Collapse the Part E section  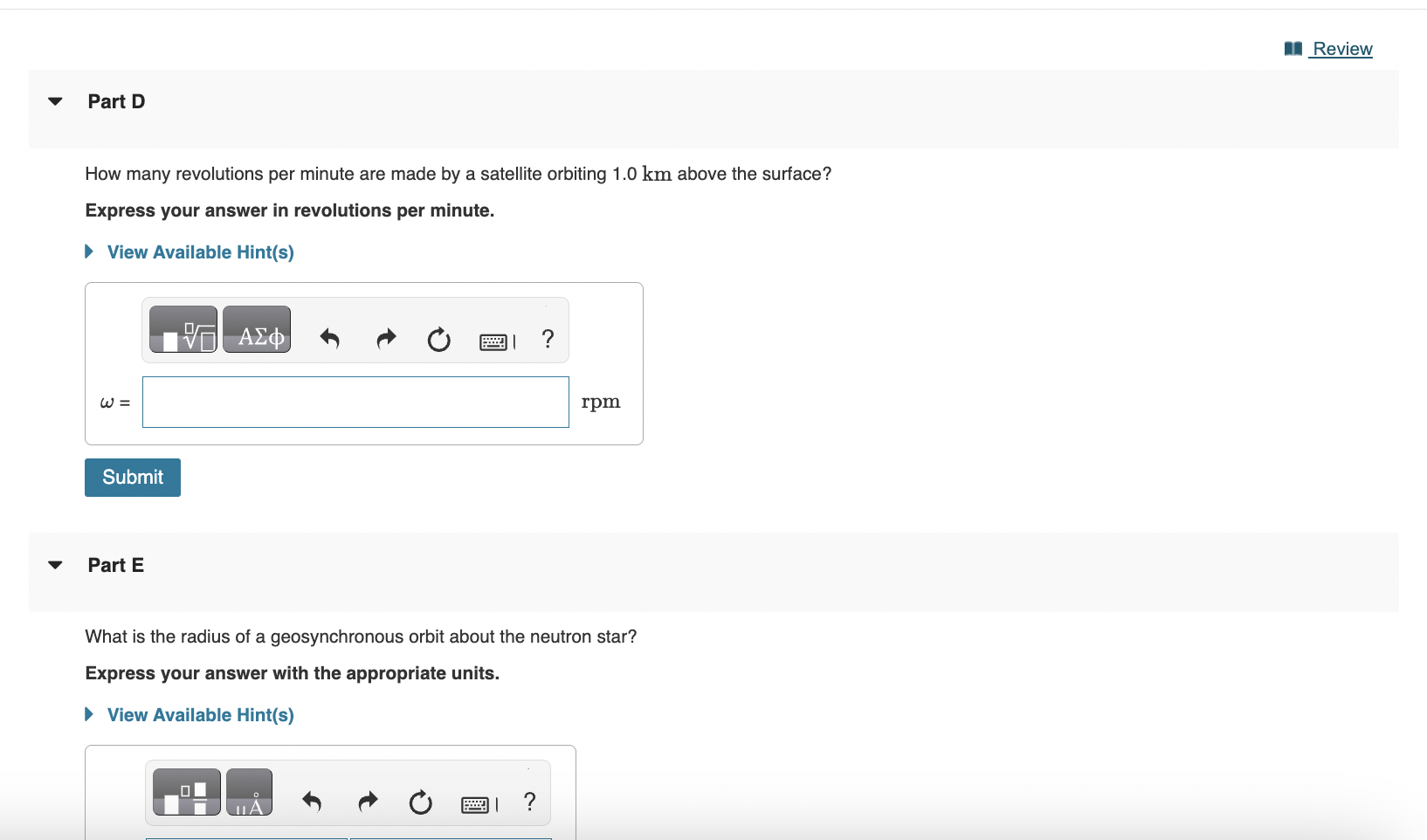56,565
